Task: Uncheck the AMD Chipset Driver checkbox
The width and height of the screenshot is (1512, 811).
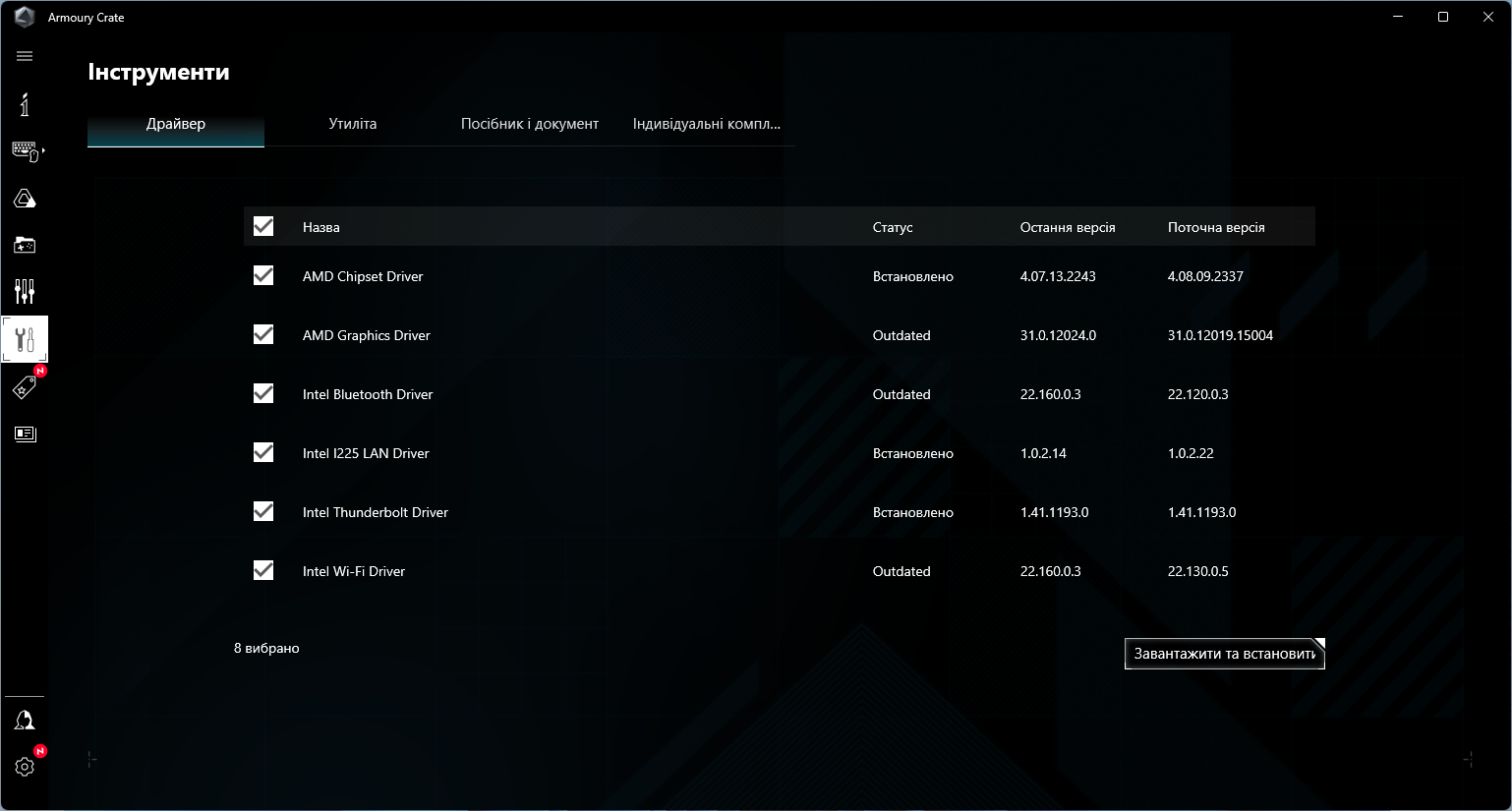Action: (x=263, y=275)
